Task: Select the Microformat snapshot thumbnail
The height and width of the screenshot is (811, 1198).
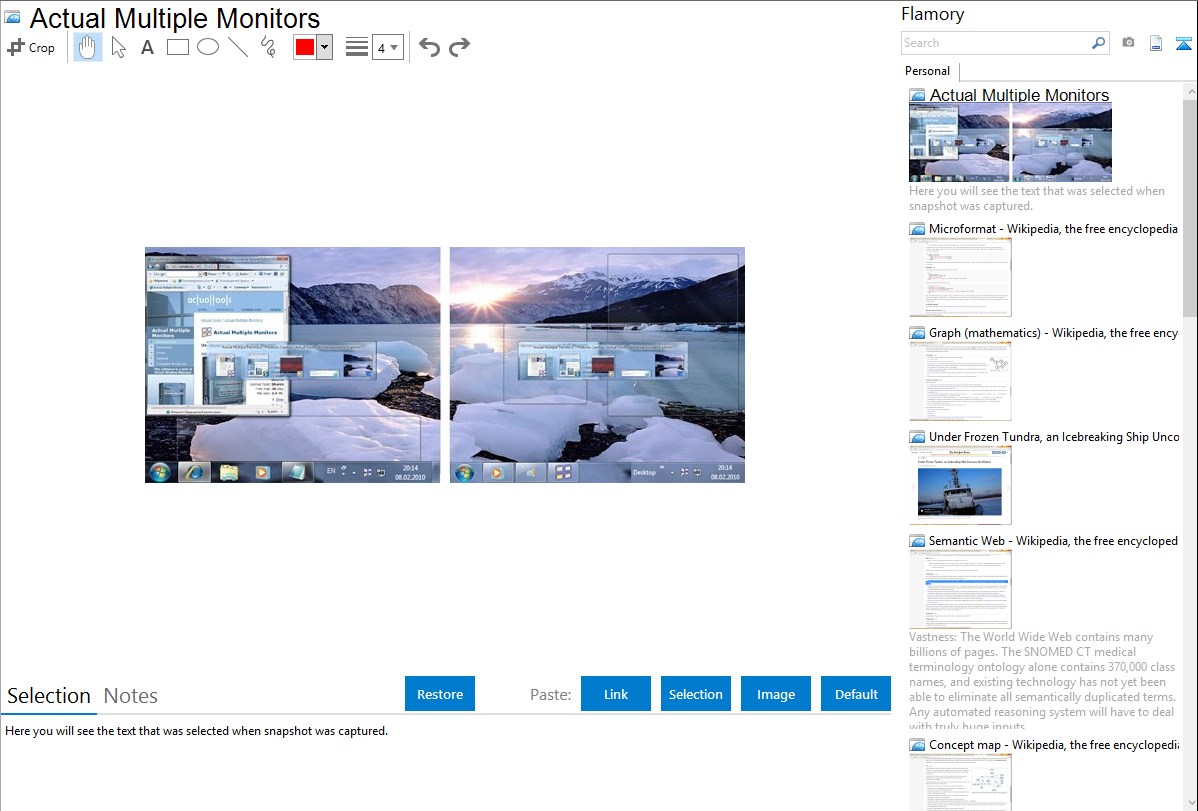Action: 960,277
